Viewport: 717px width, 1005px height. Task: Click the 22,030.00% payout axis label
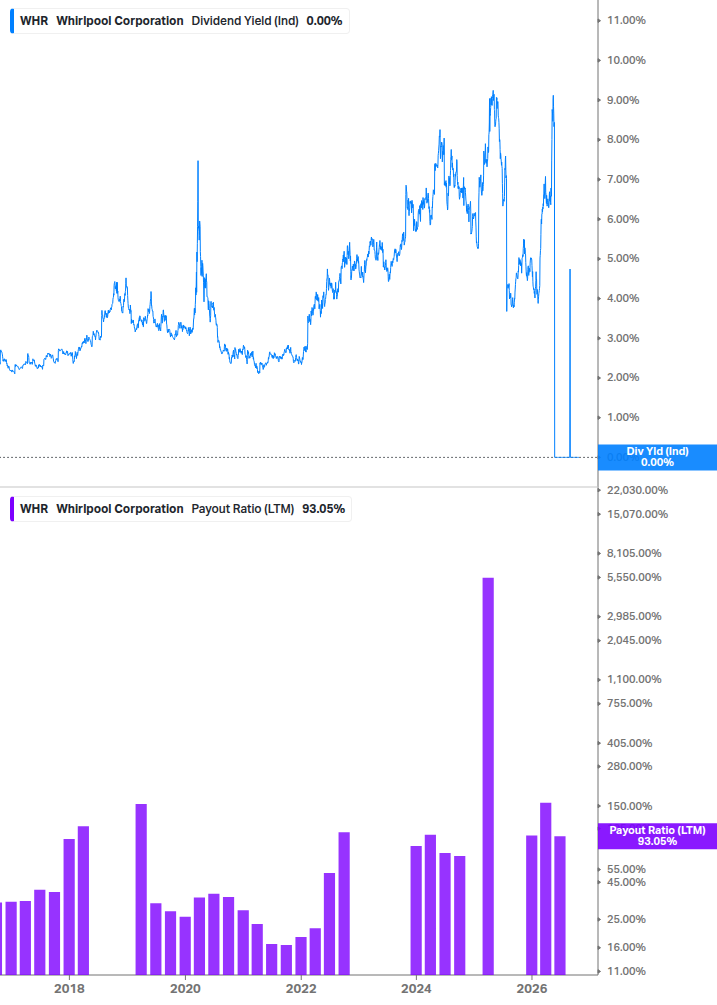(637, 490)
